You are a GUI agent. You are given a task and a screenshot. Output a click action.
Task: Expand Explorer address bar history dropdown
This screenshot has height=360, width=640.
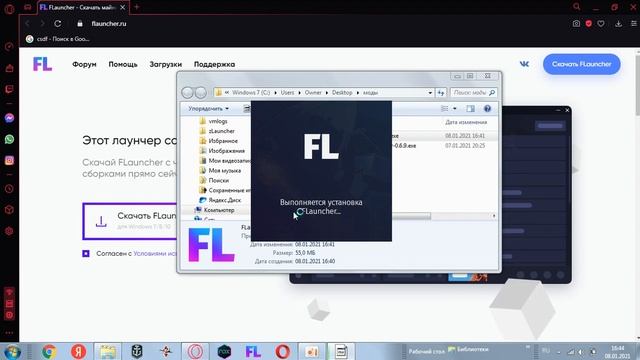coord(430,93)
